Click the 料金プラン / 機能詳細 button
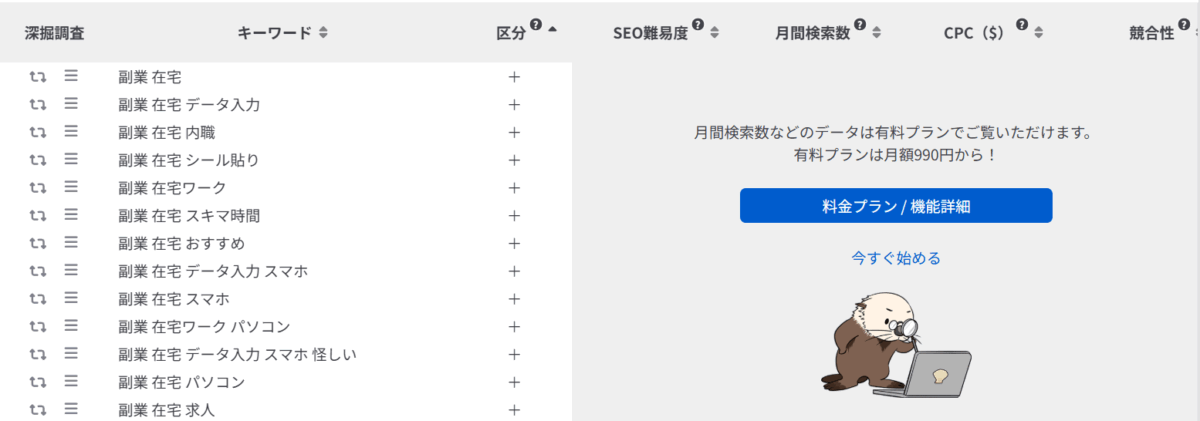The height and width of the screenshot is (421, 1200). [896, 206]
